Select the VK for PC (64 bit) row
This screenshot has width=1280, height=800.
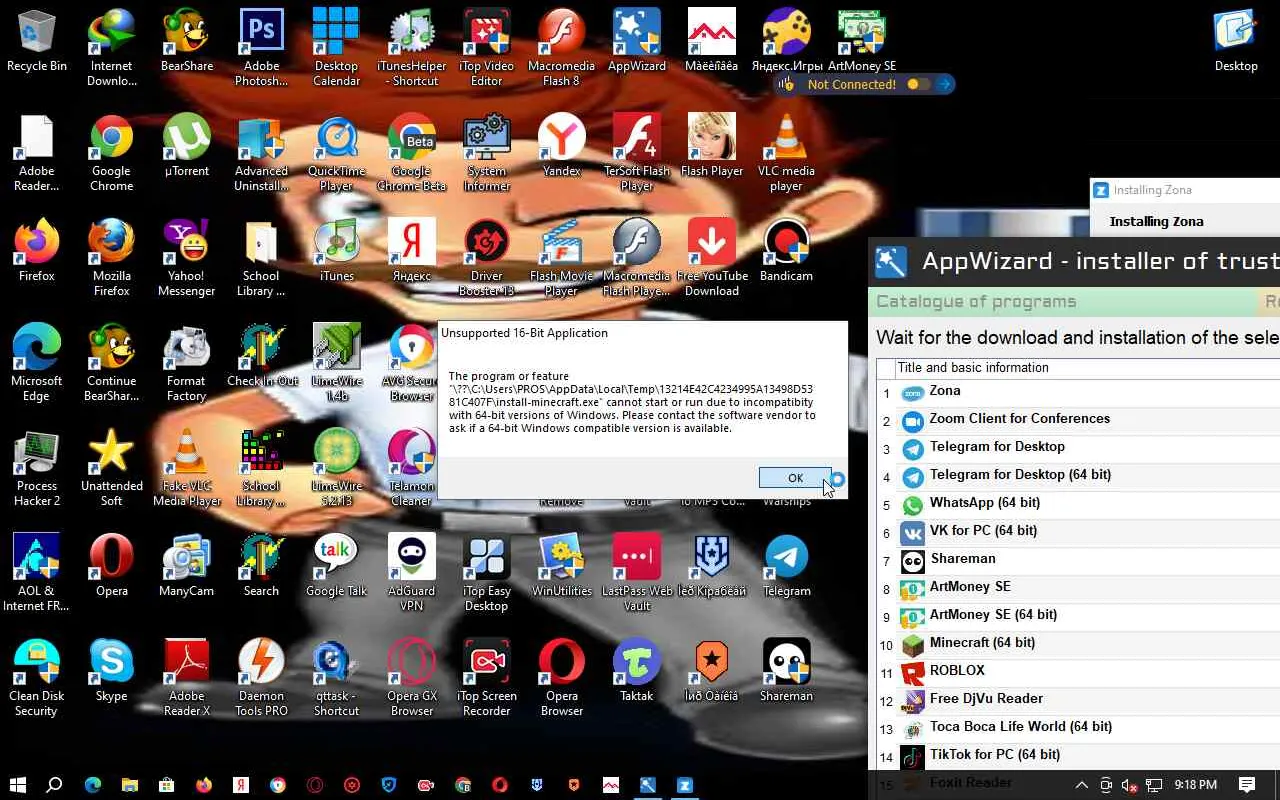1078,532
